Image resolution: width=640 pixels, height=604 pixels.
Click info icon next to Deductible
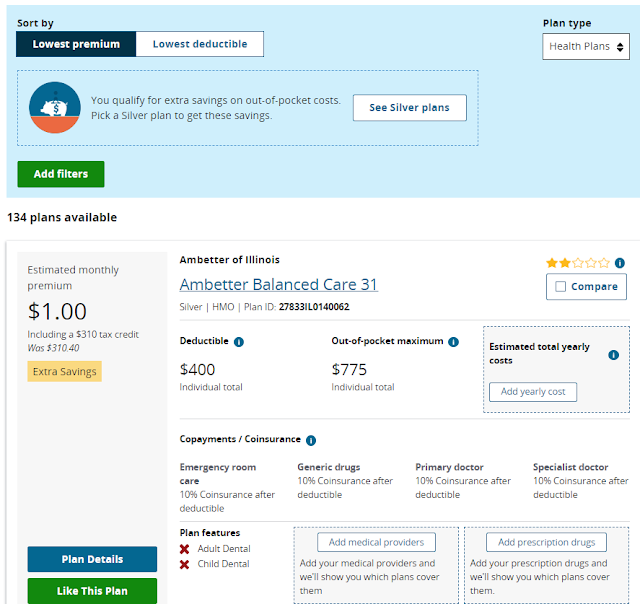pyautogui.click(x=239, y=342)
